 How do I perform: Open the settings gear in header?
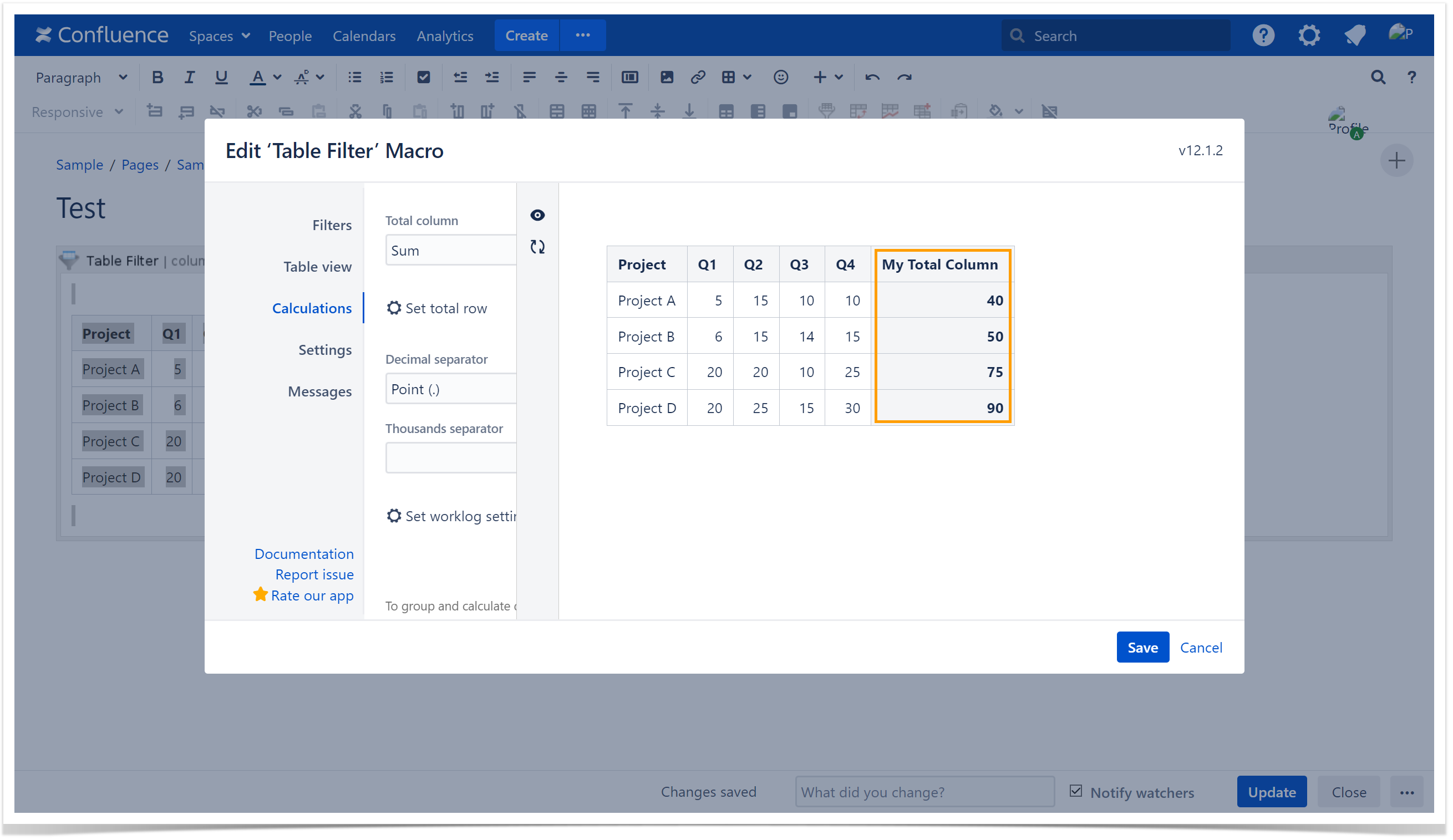1309,35
